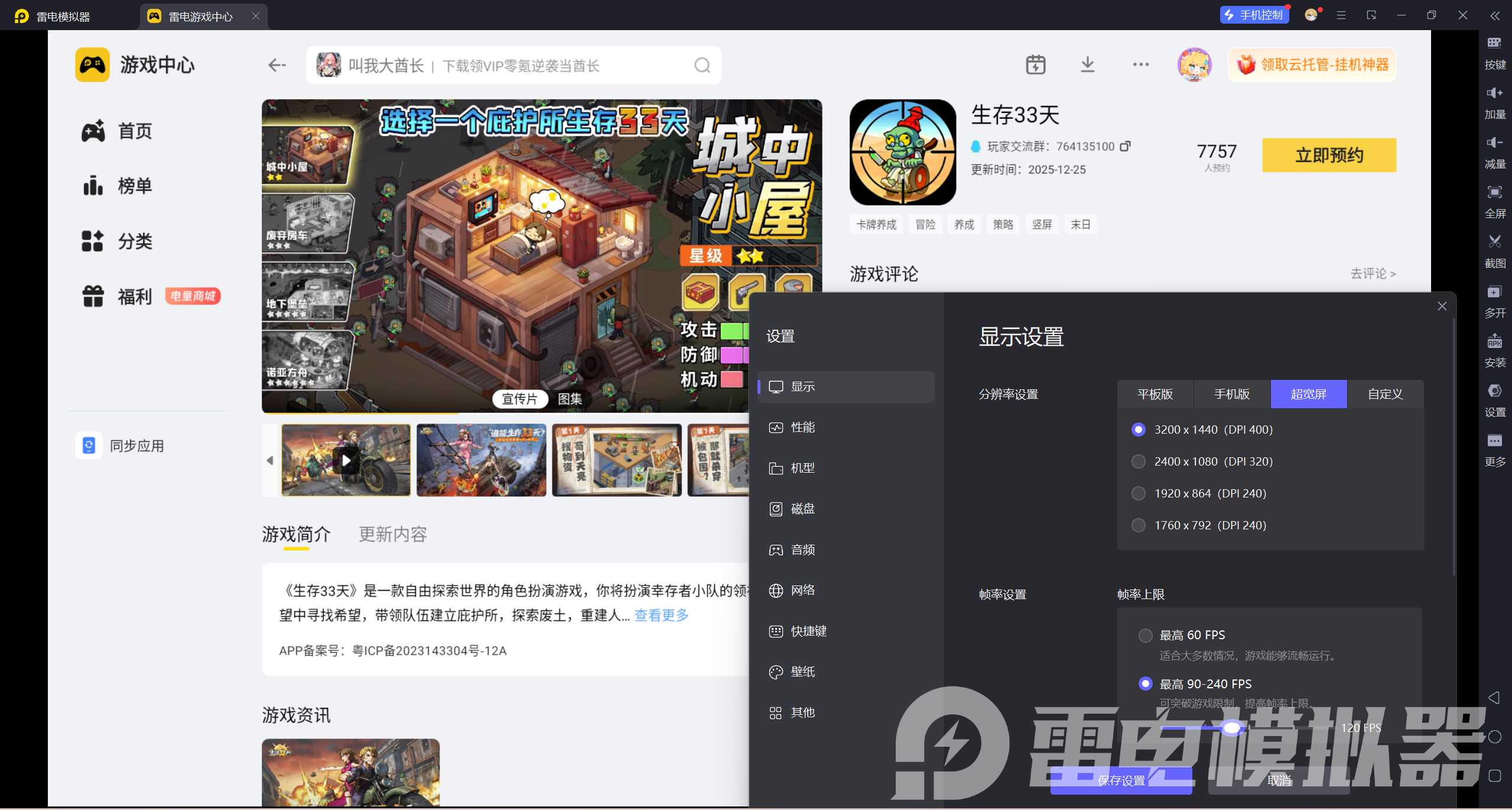Switch to 手机版 resolution tab
This screenshot has width=1512, height=810.
[x=1231, y=394]
